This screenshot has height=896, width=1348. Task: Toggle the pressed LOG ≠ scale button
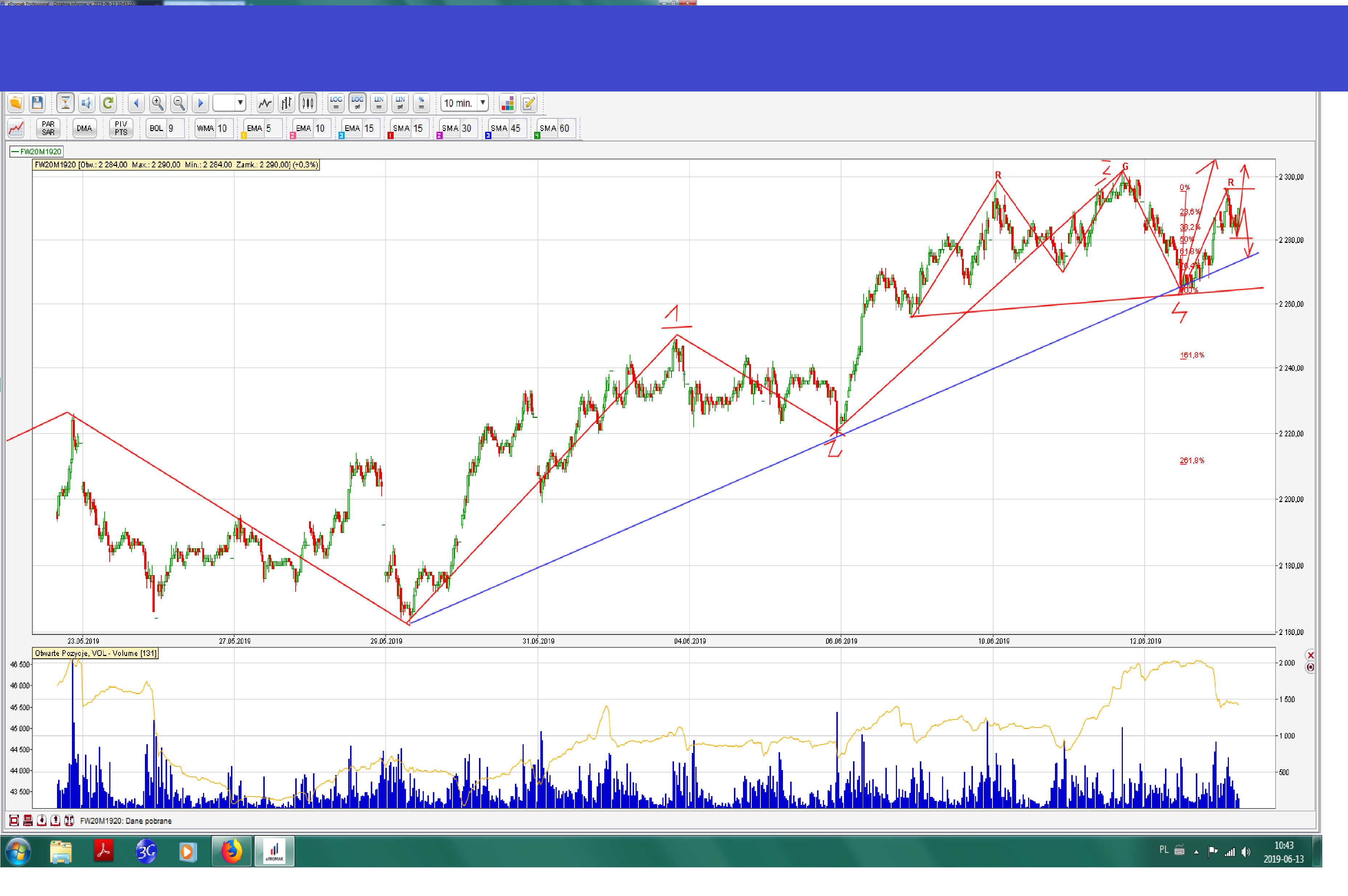[357, 103]
